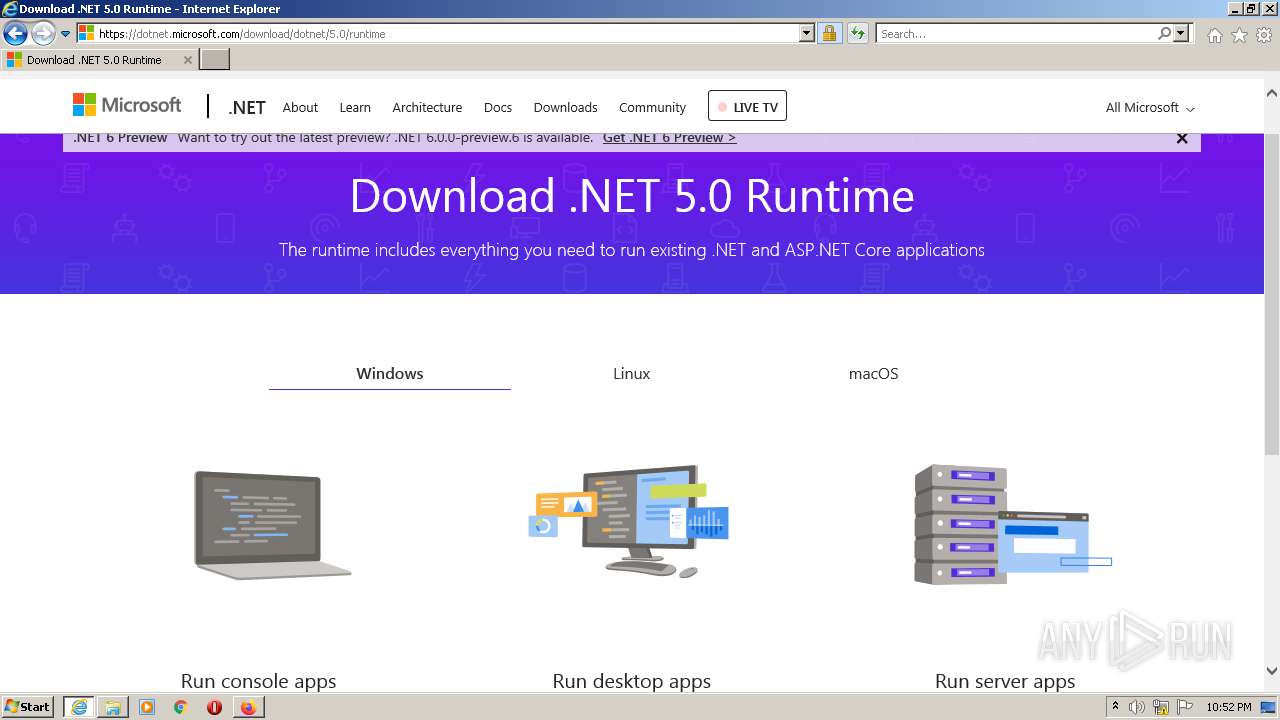Launch Firefox from the taskbar
The height and width of the screenshot is (720, 1280).
(x=248, y=707)
